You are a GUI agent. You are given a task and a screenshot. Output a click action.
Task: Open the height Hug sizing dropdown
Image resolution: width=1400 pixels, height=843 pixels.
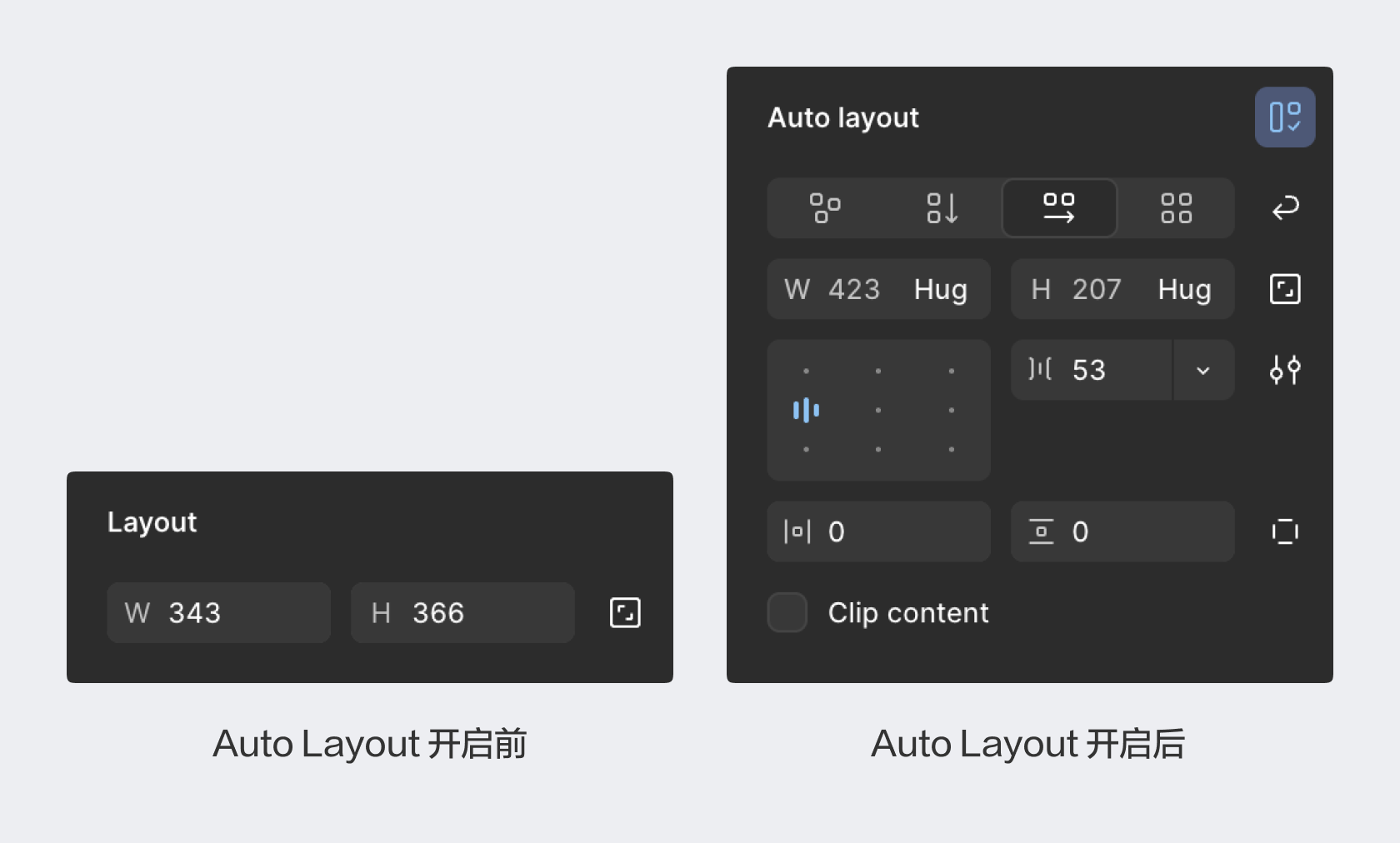[1183, 289]
